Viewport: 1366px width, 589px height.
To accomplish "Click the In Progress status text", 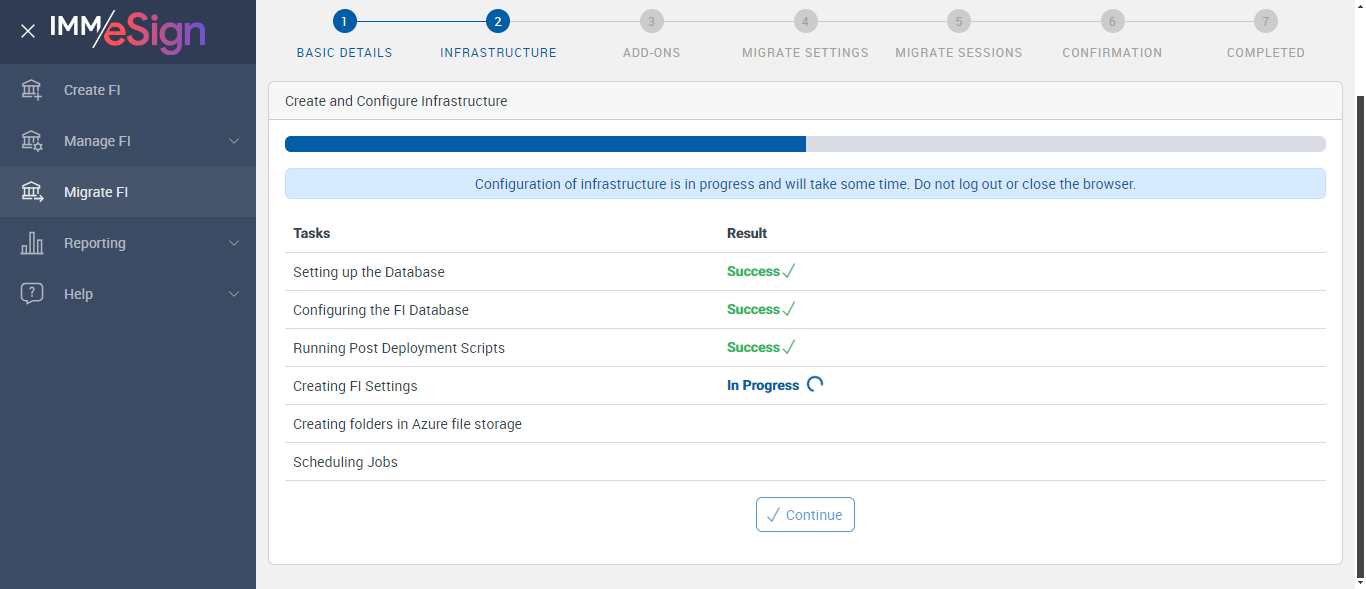I will (x=763, y=385).
